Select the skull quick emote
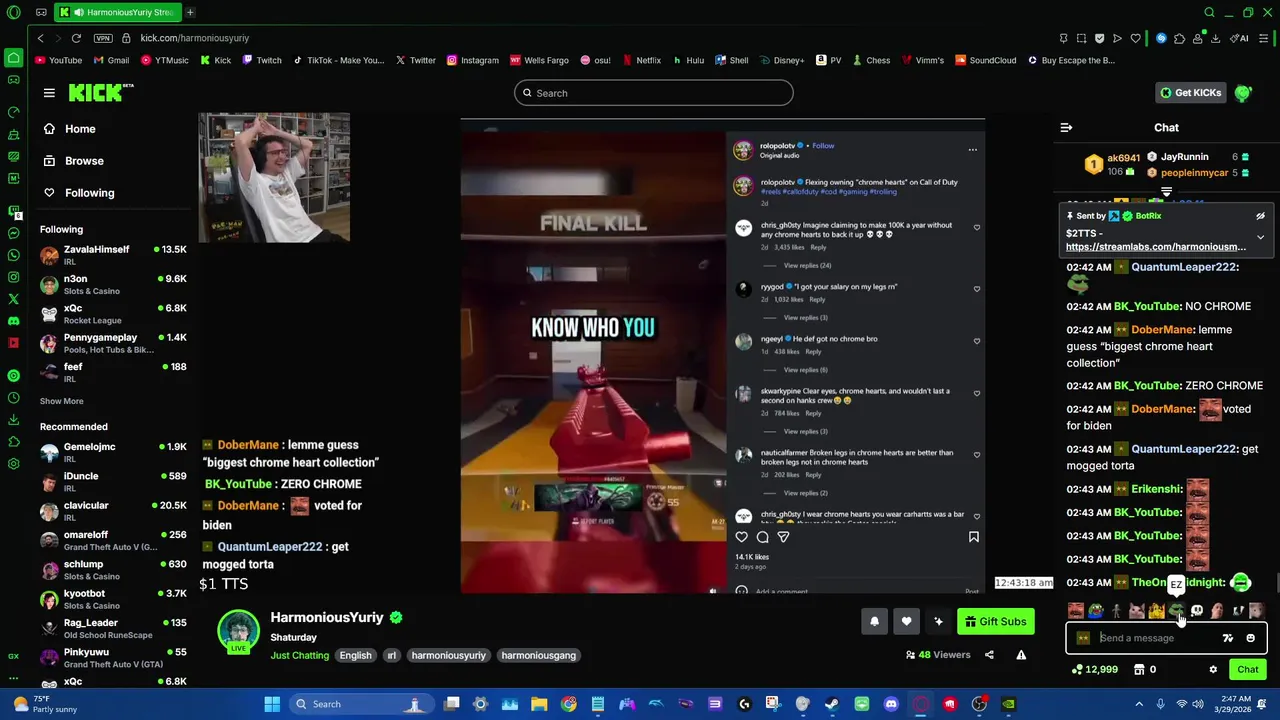This screenshot has width=1280, height=720. point(1197,610)
